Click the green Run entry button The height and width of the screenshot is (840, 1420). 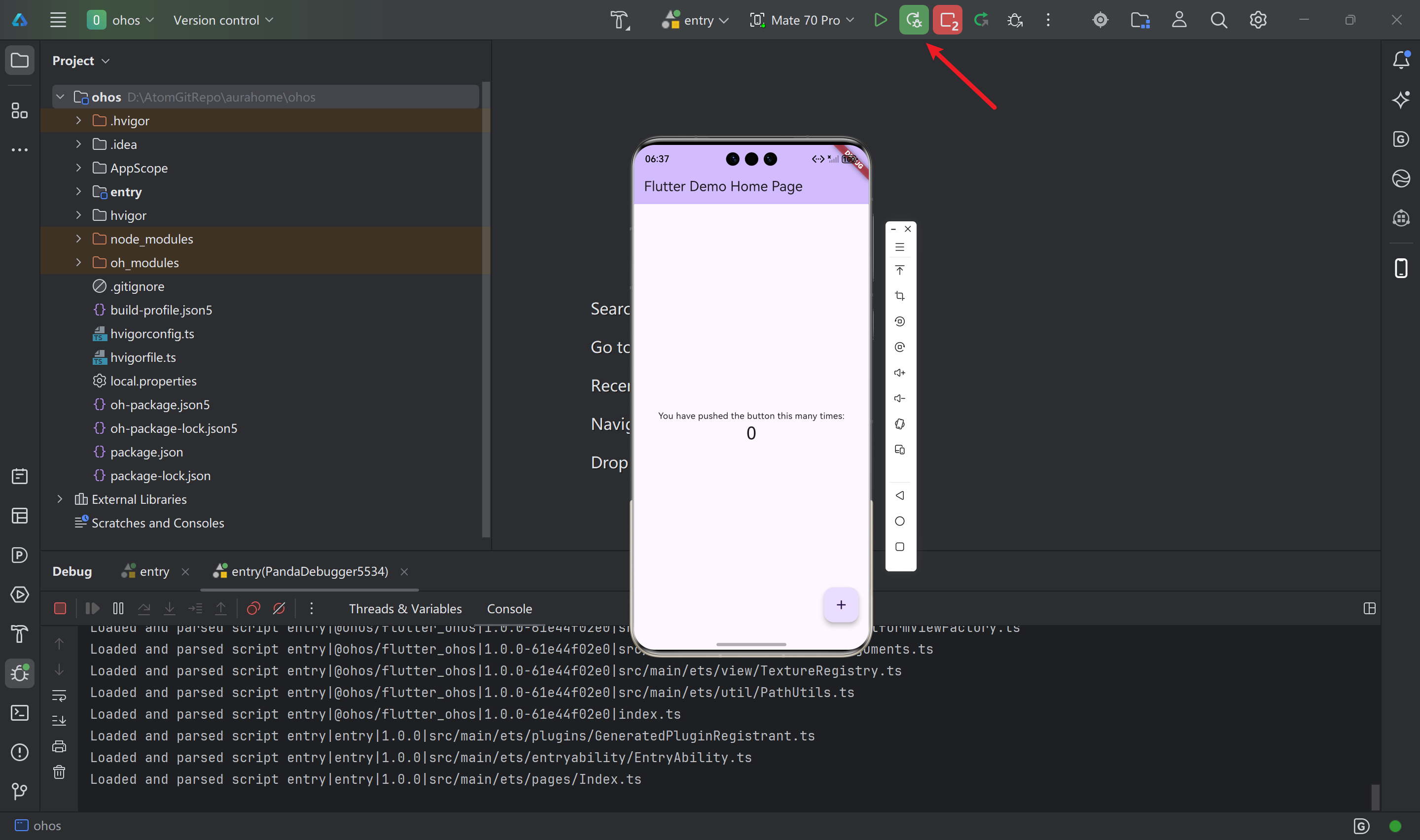880,20
